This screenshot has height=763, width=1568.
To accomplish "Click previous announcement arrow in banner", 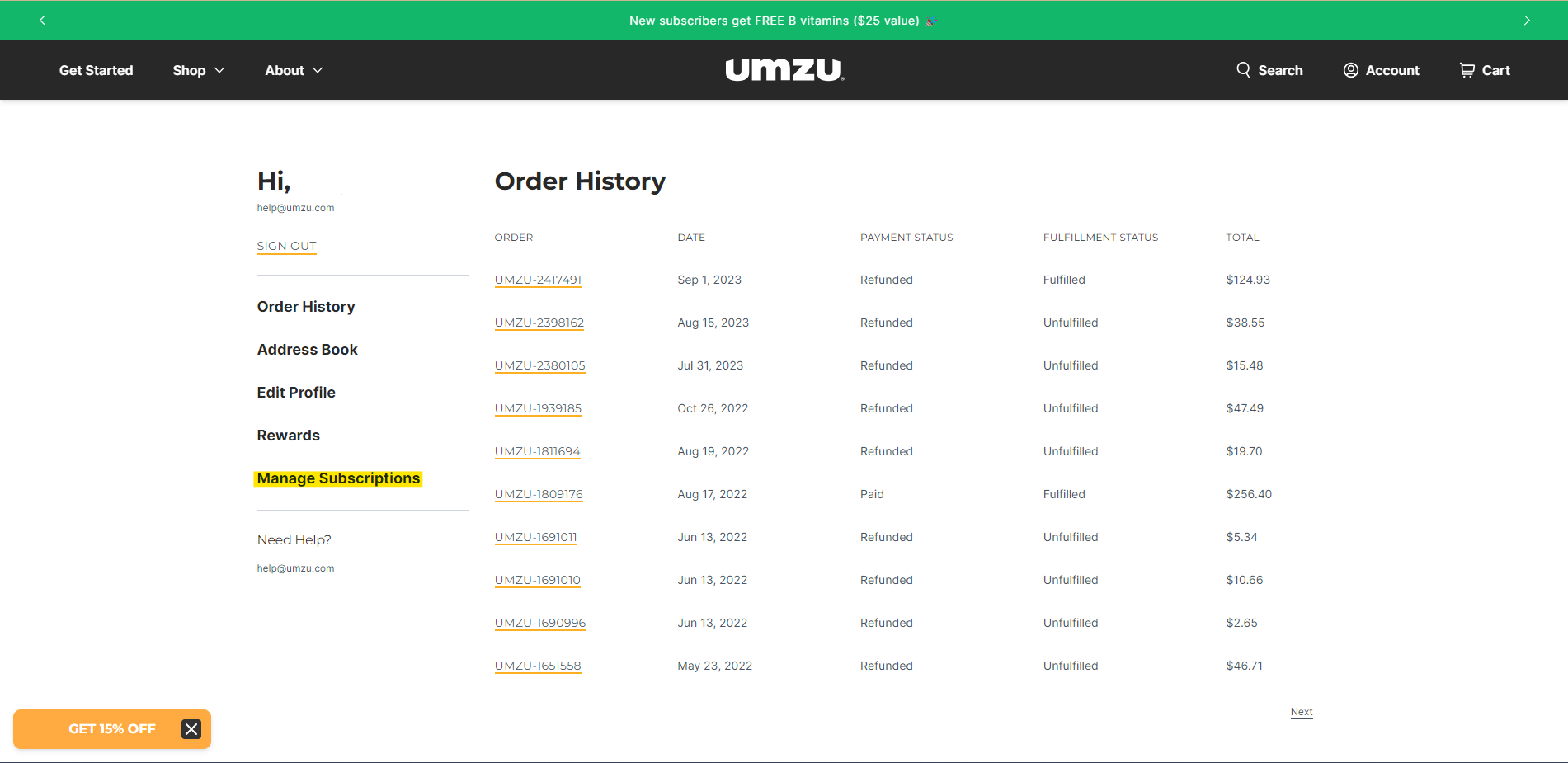I will pyautogui.click(x=43, y=21).
